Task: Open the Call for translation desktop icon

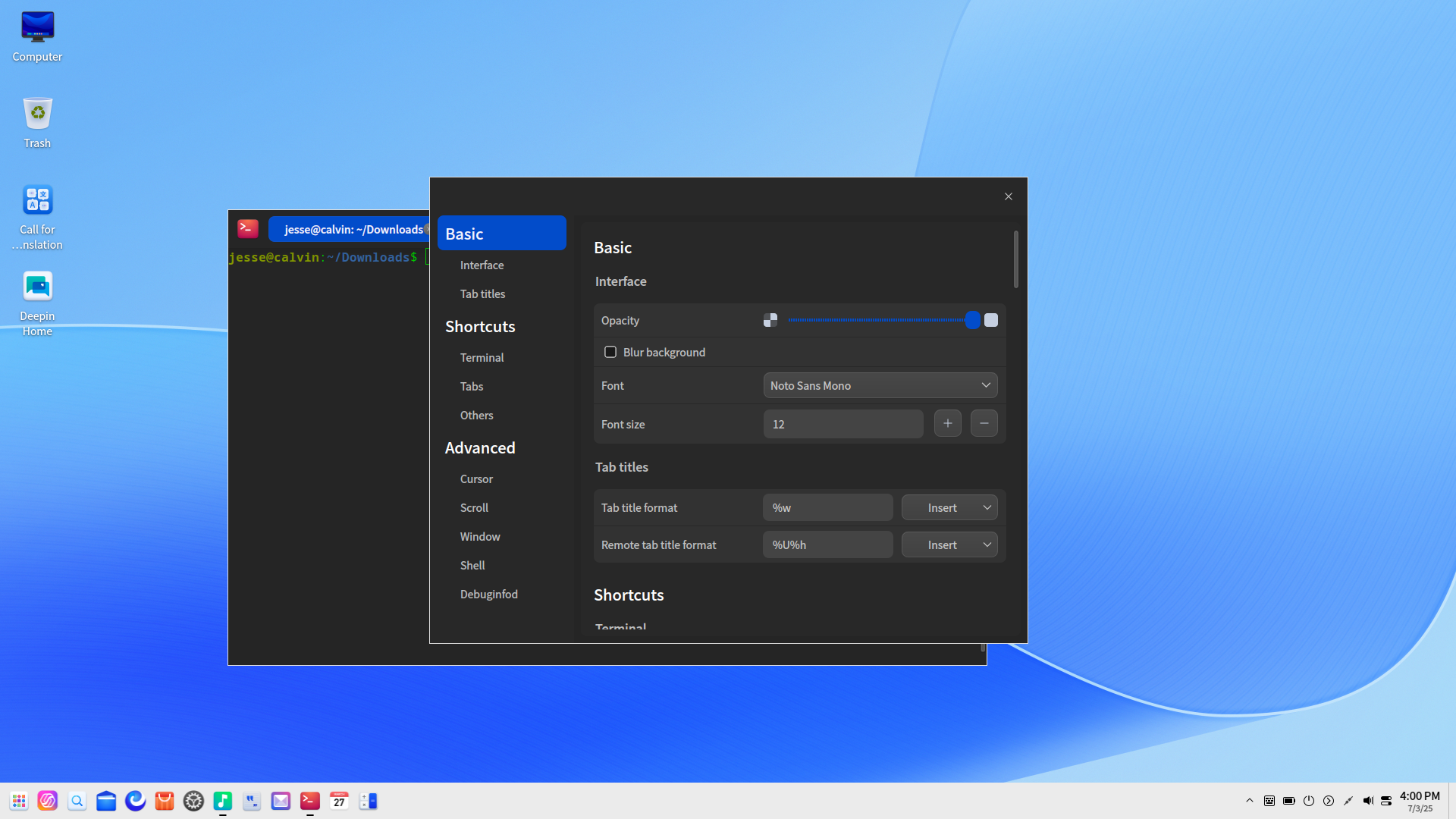Action: click(x=37, y=217)
